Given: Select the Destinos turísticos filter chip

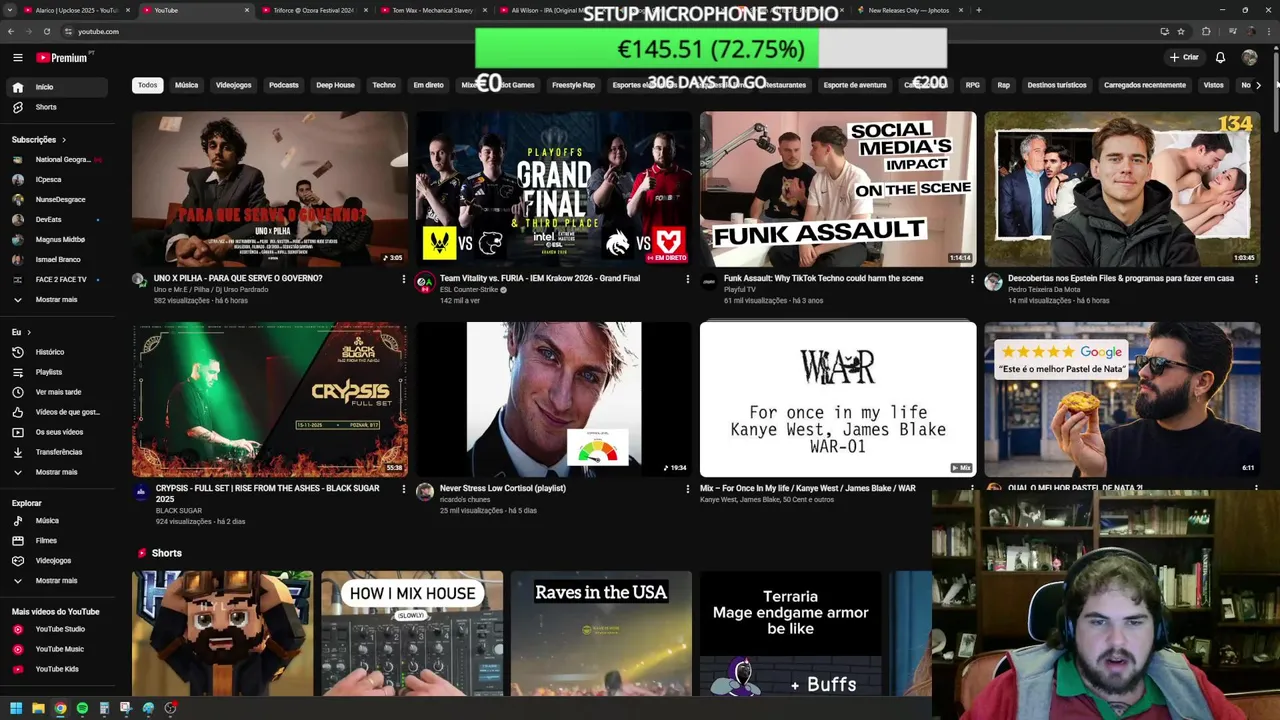Looking at the screenshot, I should tap(1057, 85).
